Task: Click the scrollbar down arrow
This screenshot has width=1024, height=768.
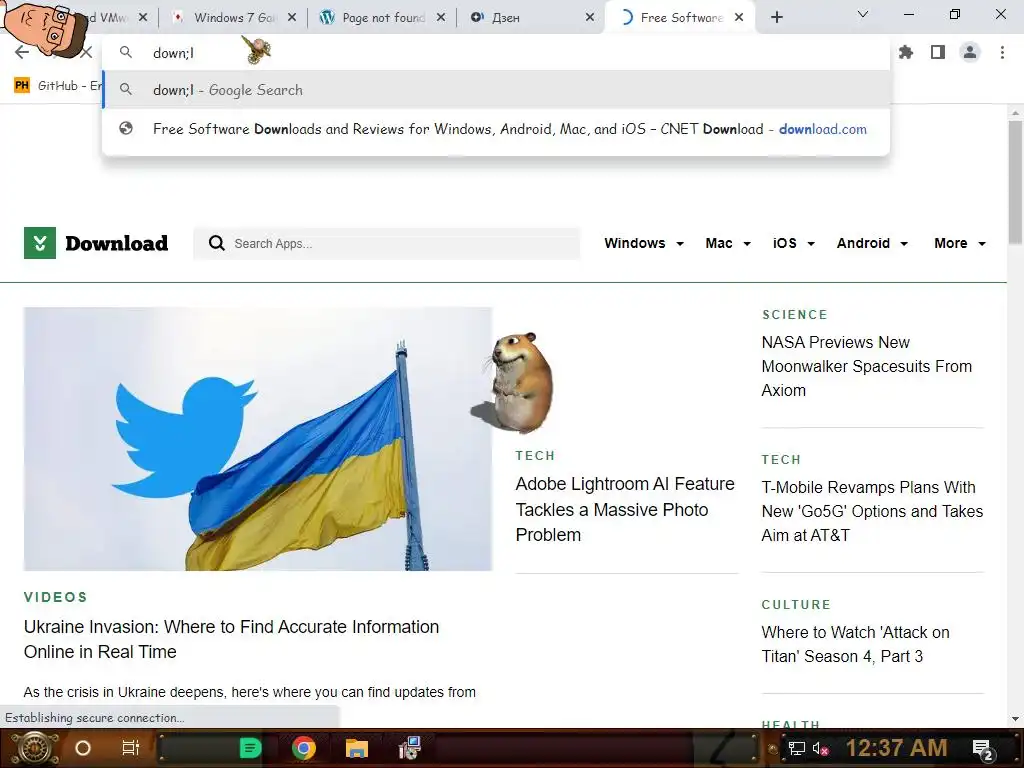Action: click(x=1015, y=719)
